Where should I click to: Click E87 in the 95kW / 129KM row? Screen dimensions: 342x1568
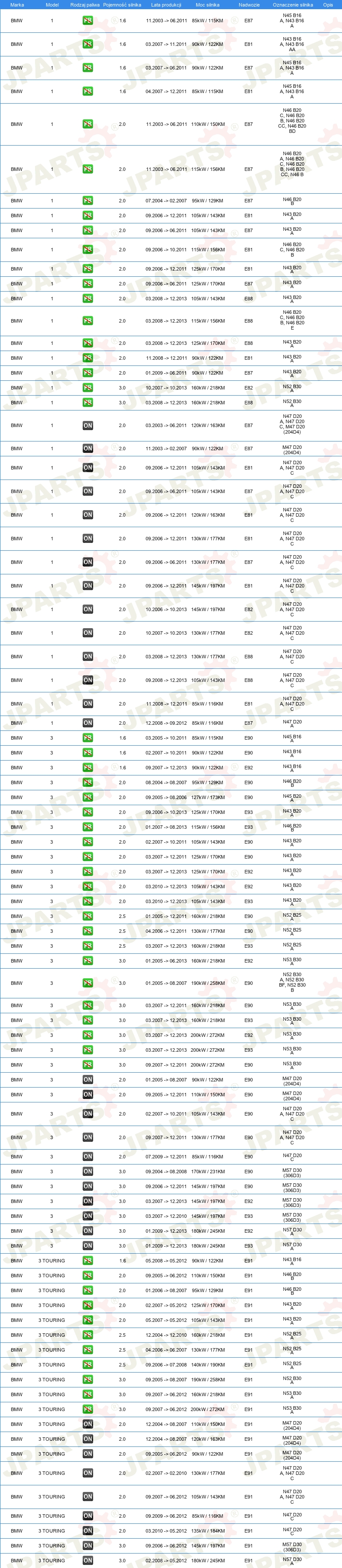coord(248,201)
